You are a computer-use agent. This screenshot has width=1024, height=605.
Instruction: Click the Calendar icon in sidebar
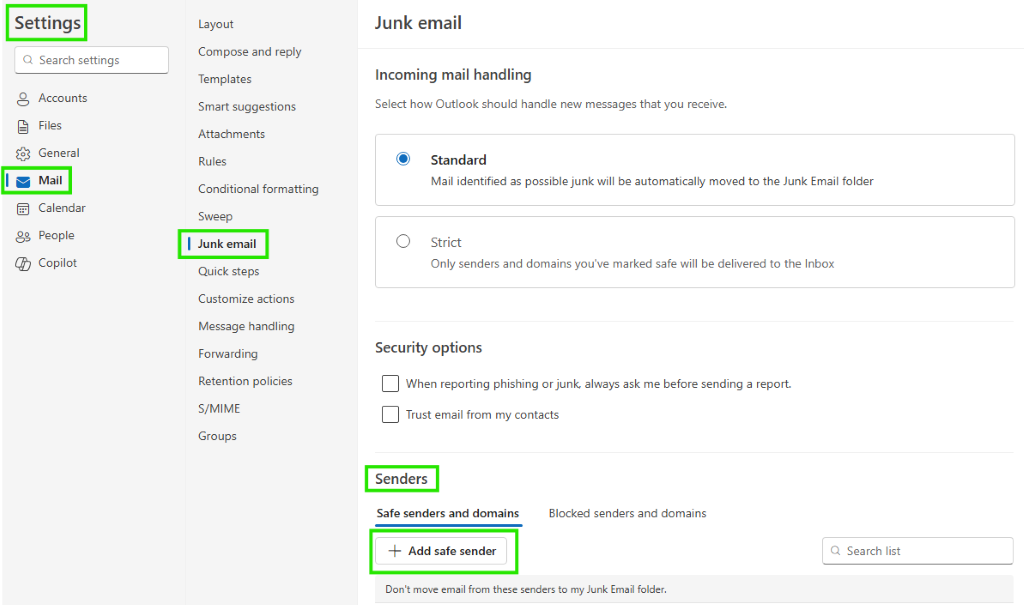[23, 208]
